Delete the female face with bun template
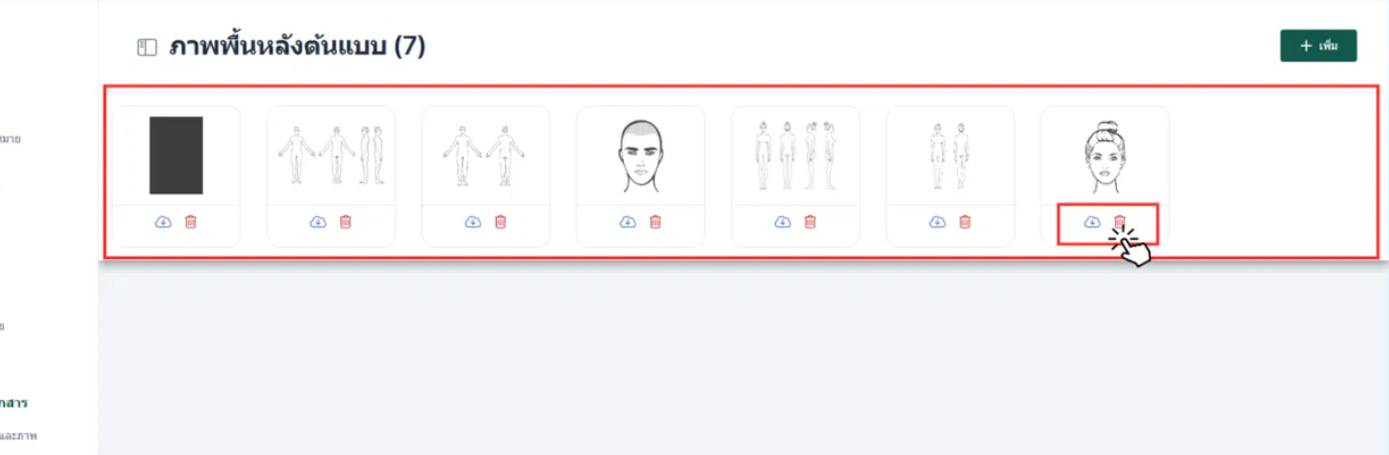 tap(1120, 222)
